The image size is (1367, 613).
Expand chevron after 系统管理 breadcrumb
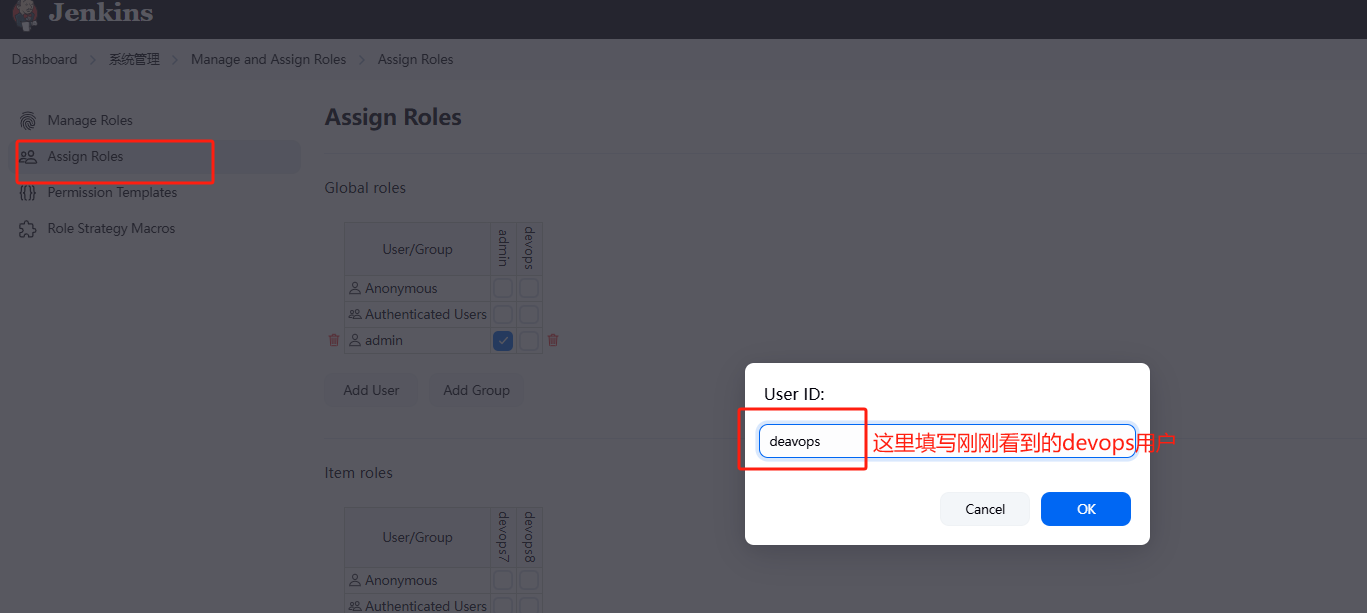[175, 59]
